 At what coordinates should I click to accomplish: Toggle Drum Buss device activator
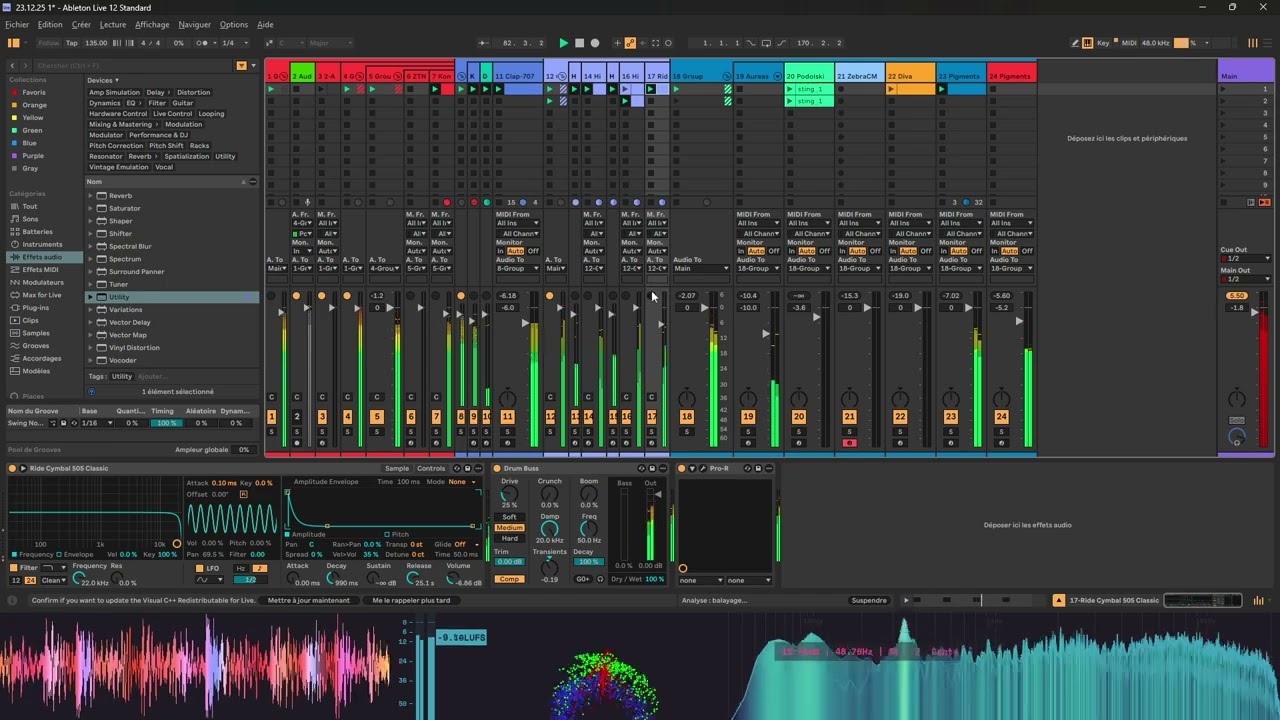click(497, 468)
